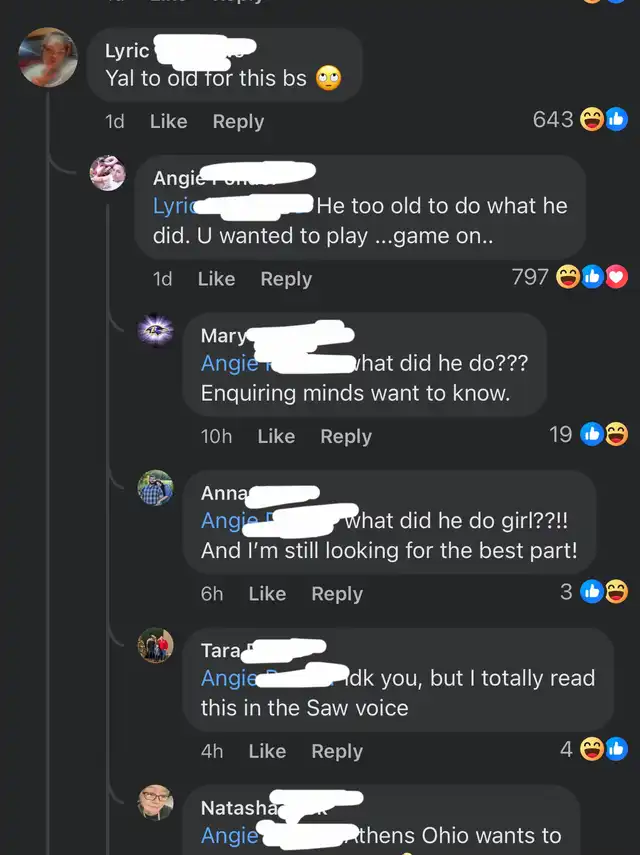This screenshot has width=640, height=855.
Task: View the 19 reactions on Mary's comment
Action: point(588,435)
